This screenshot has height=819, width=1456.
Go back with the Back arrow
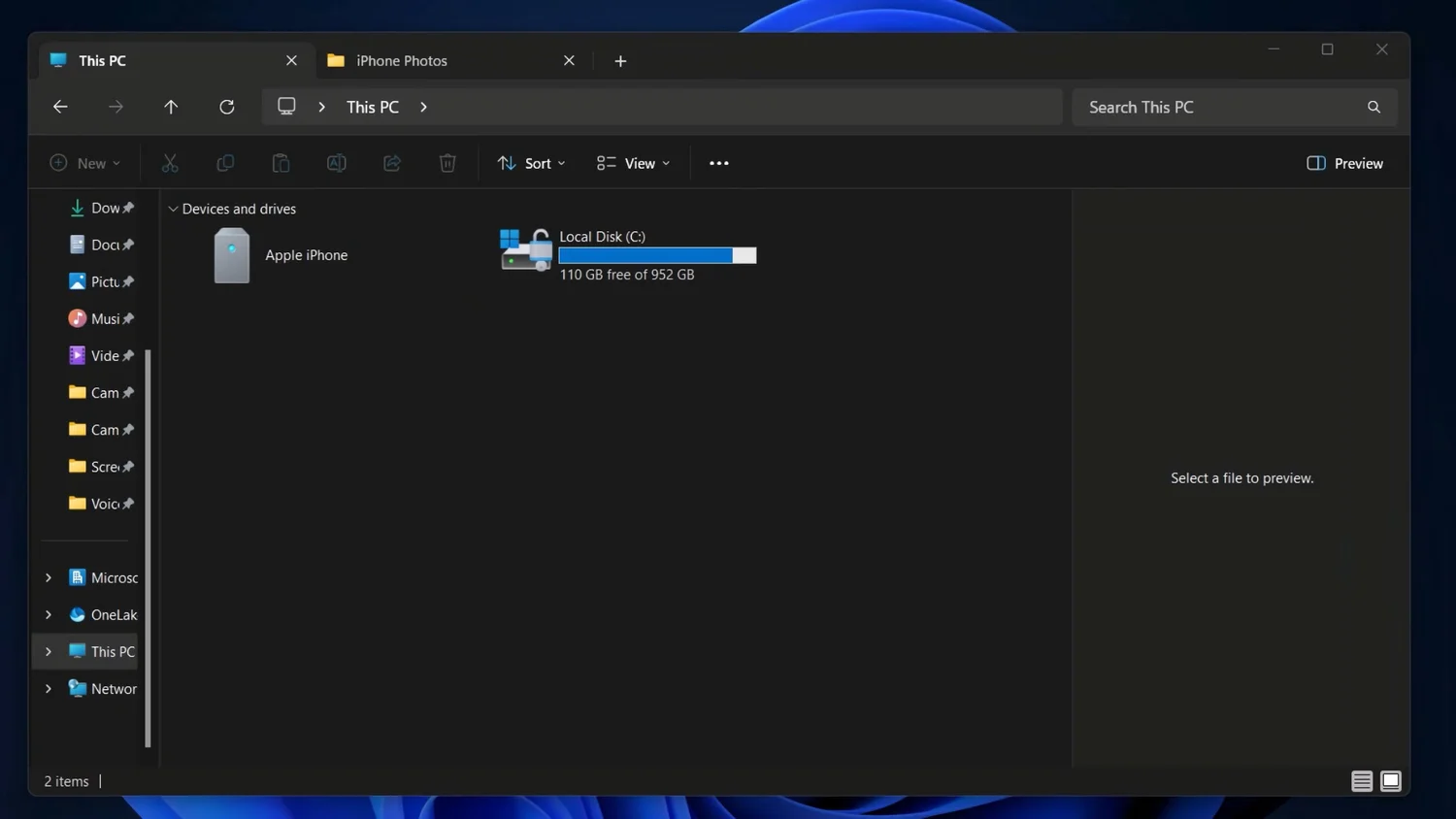60,107
